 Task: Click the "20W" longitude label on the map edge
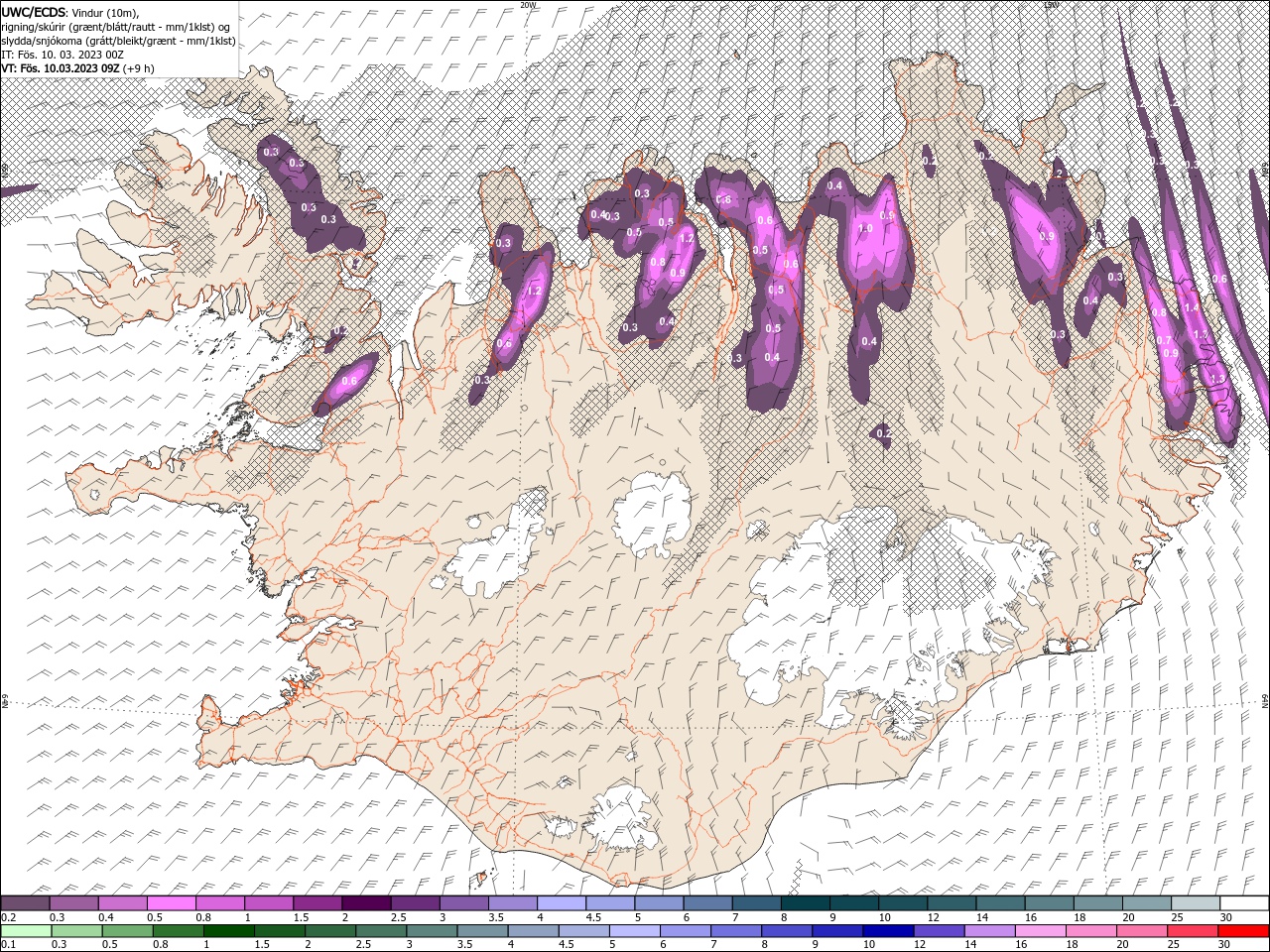[527, 5]
